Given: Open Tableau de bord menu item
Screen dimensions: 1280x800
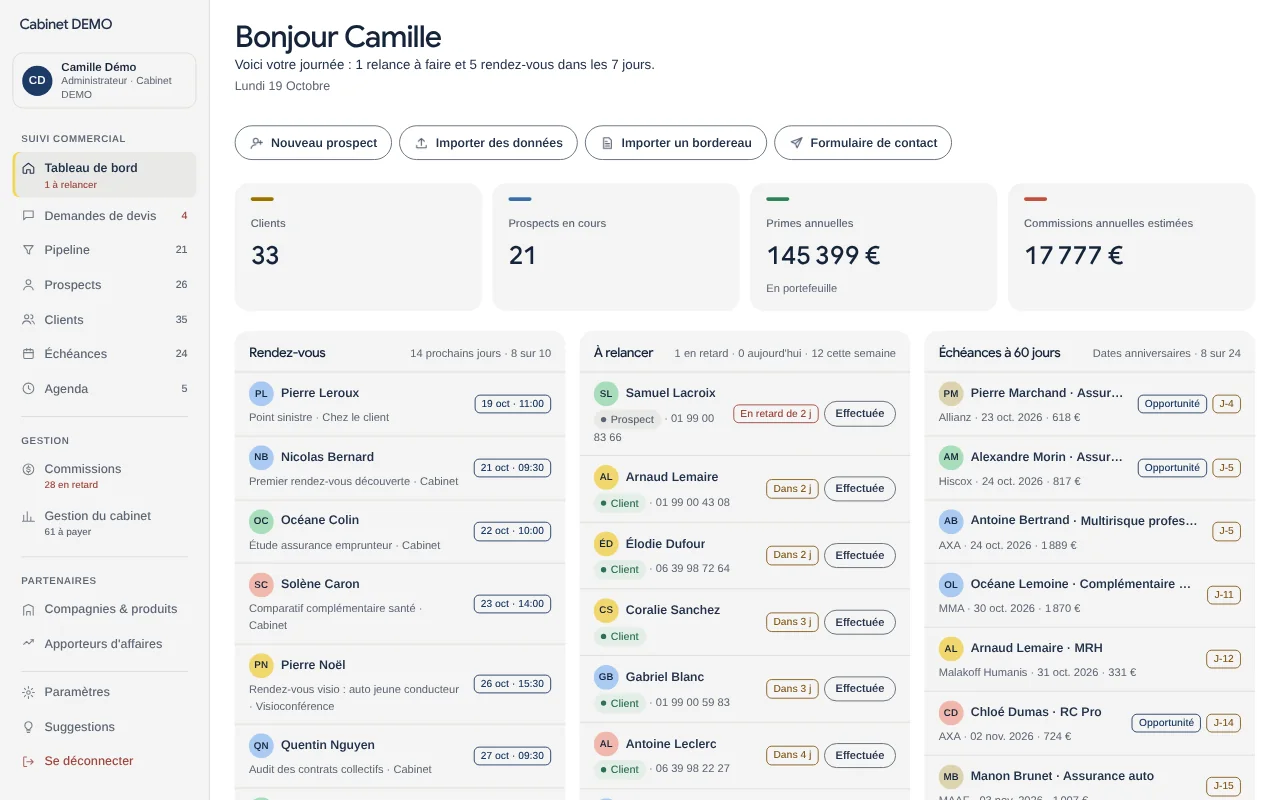Looking at the screenshot, I should click(104, 175).
